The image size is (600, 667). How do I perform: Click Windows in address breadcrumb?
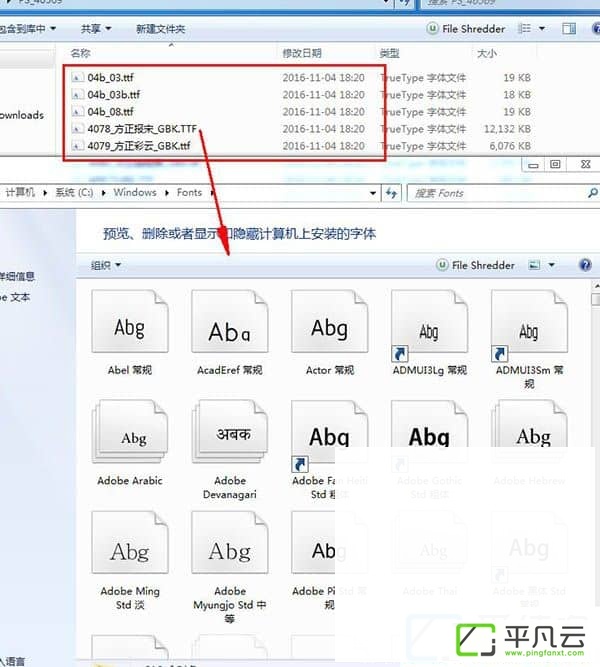tap(135, 193)
